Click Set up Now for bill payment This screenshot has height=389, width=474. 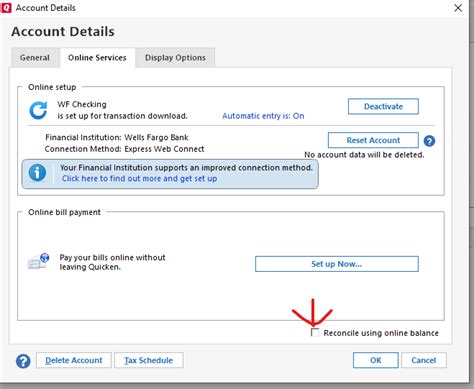point(337,264)
